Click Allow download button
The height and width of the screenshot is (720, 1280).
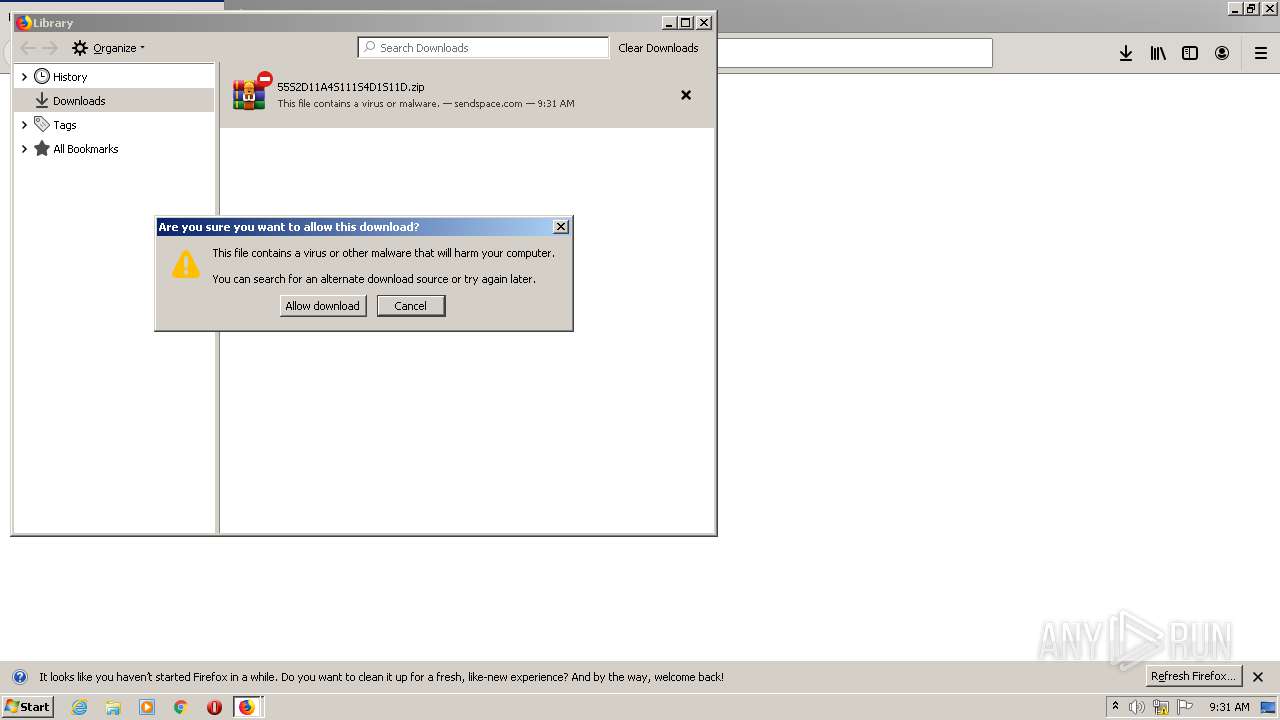point(323,306)
